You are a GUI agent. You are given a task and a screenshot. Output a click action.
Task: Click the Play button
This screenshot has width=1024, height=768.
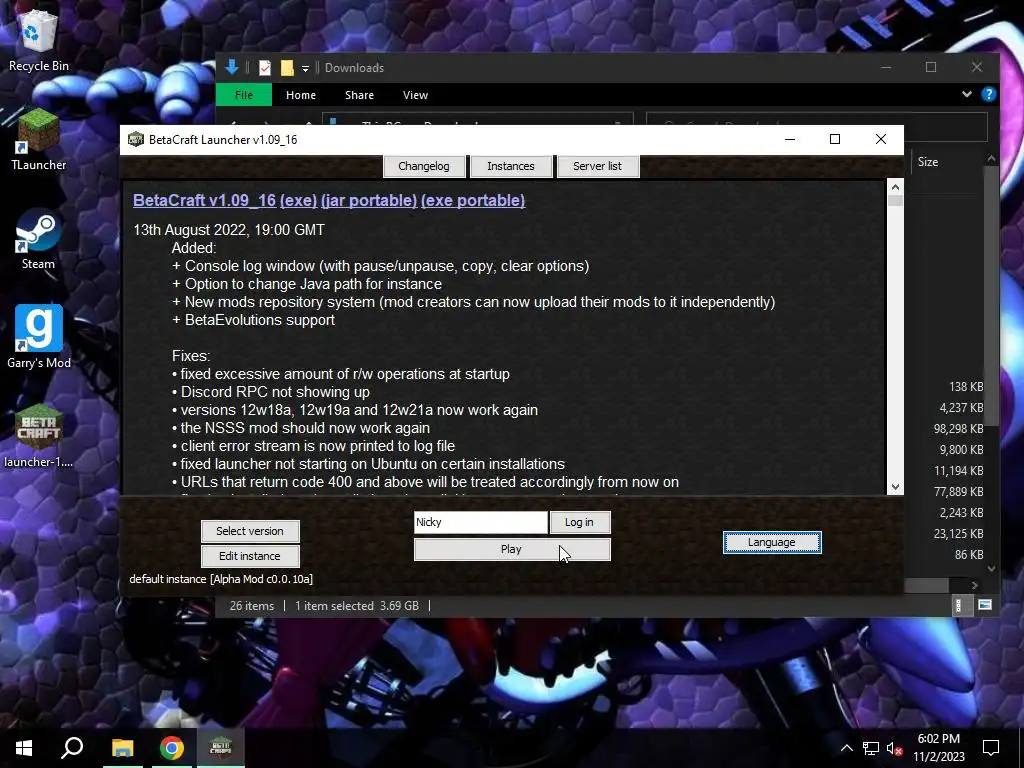point(512,549)
